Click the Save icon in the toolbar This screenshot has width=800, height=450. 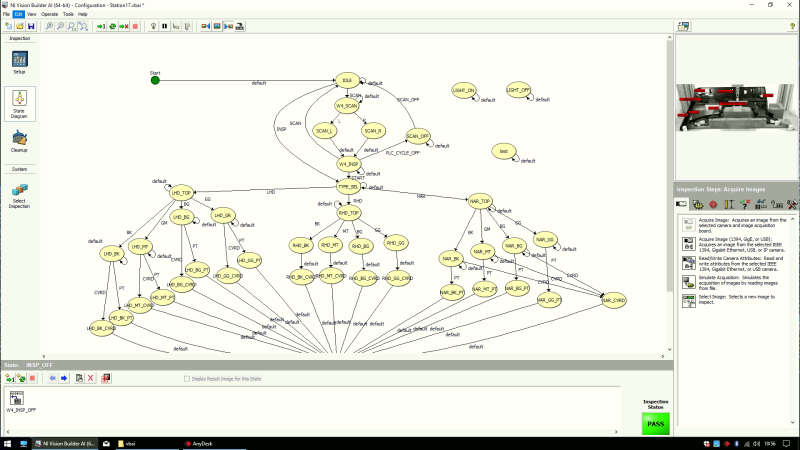tap(32, 25)
